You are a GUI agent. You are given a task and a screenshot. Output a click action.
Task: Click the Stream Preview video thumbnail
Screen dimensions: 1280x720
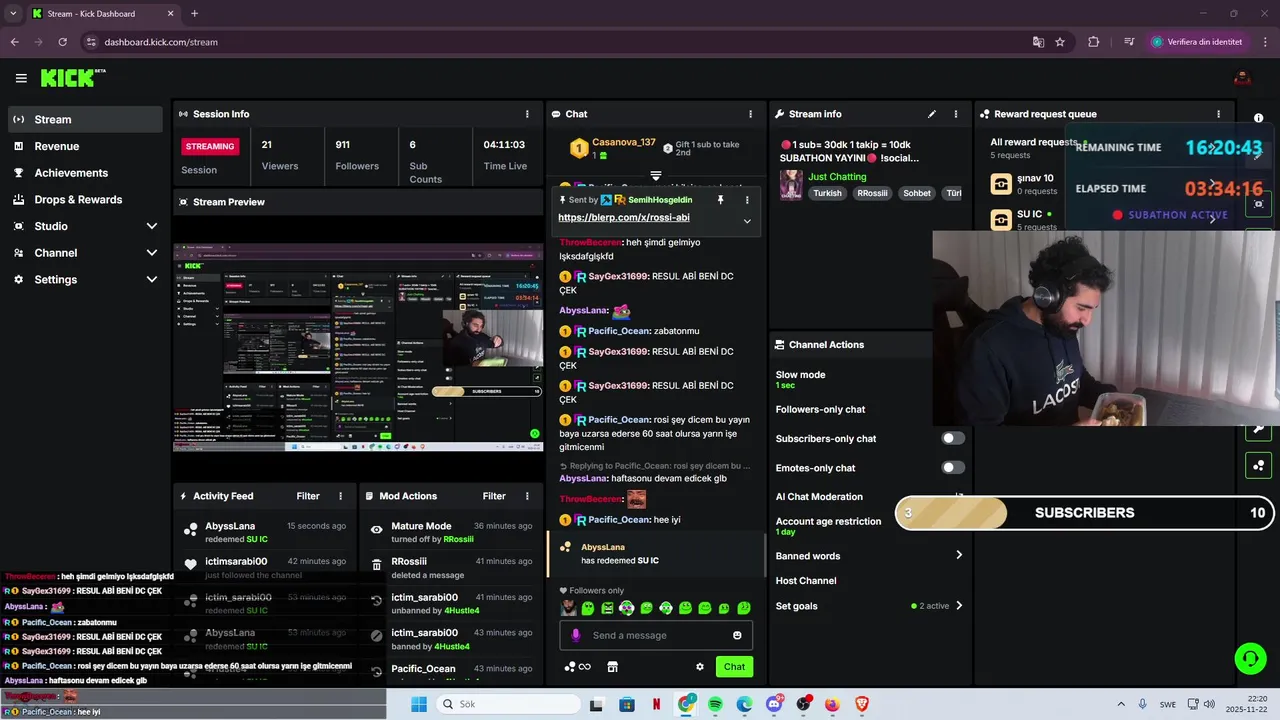point(358,348)
